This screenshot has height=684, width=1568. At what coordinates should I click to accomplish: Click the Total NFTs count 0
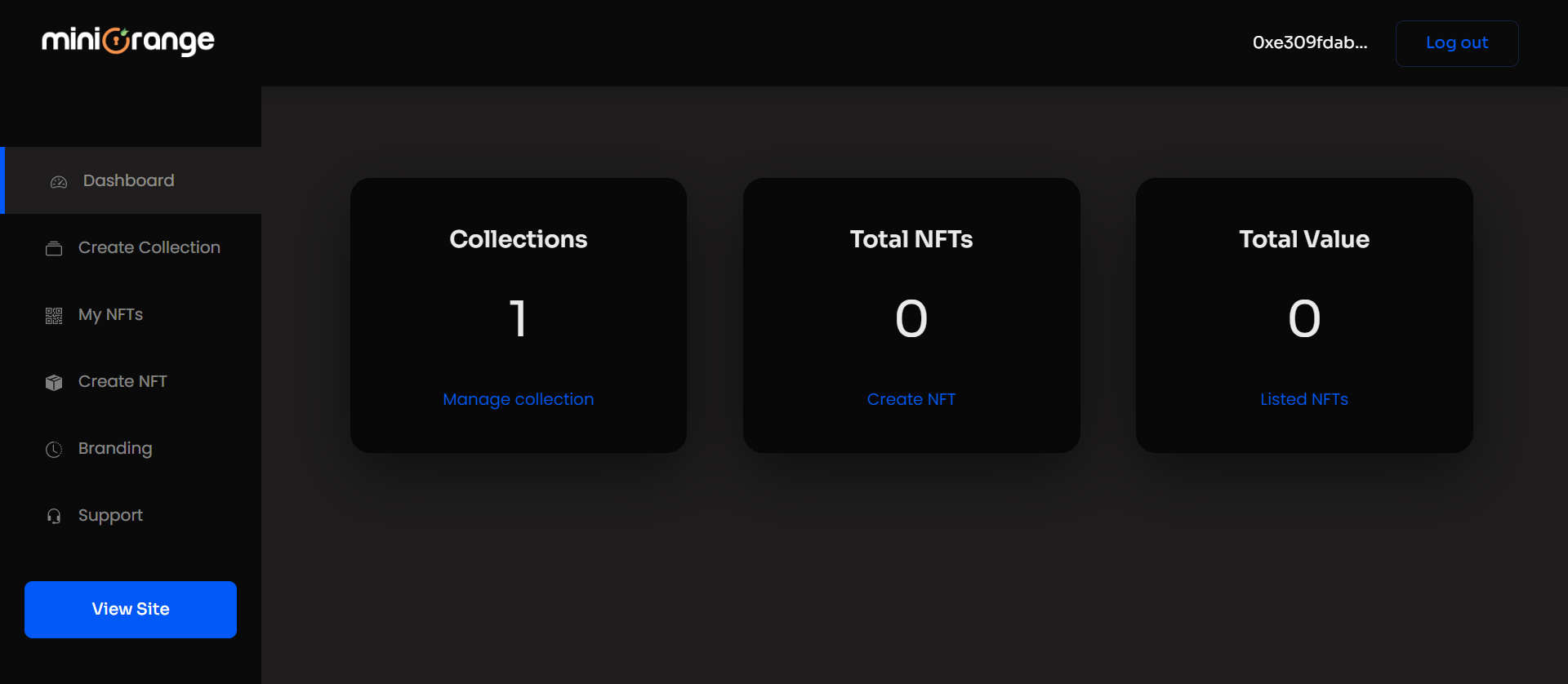[x=911, y=318]
